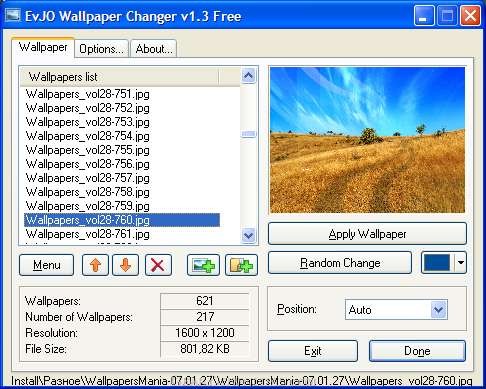The width and height of the screenshot is (486, 389).
Task: Click the Wallpapers list column header
Action: coord(119,77)
